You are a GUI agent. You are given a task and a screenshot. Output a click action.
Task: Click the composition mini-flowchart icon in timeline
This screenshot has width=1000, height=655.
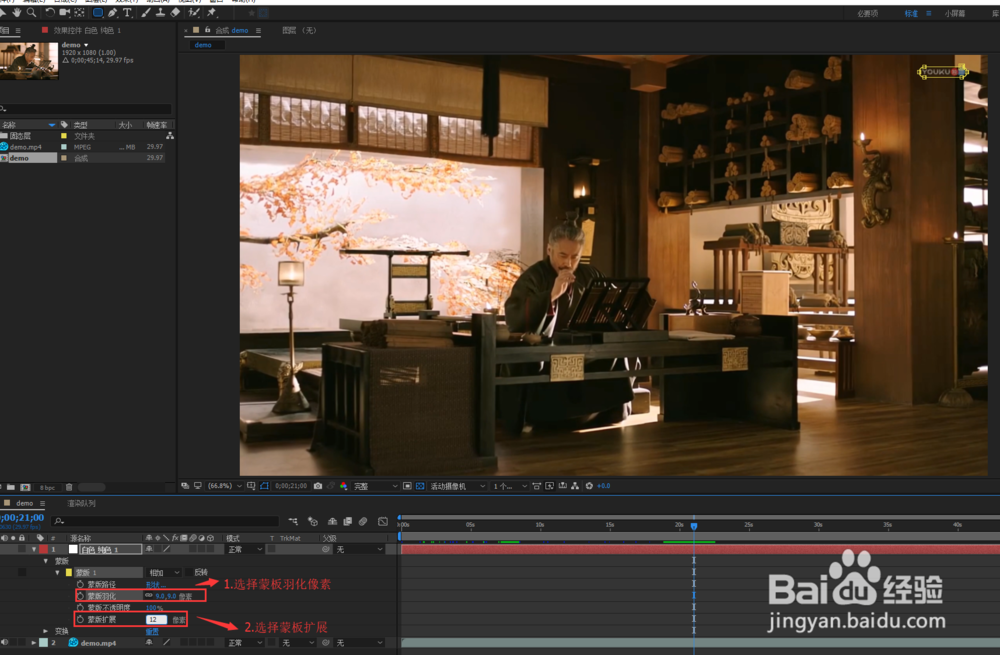click(x=293, y=521)
